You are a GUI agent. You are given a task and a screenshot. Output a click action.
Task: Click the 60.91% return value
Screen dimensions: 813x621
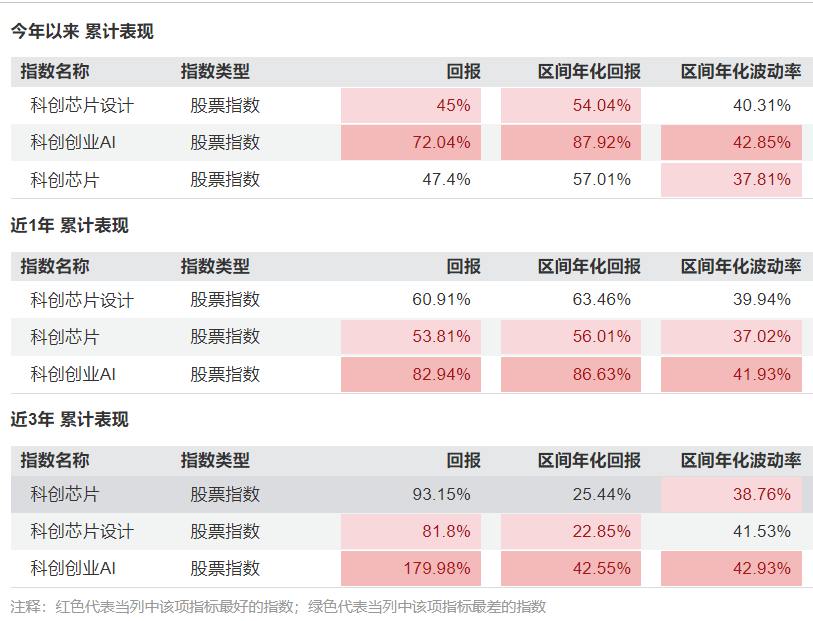click(x=441, y=299)
